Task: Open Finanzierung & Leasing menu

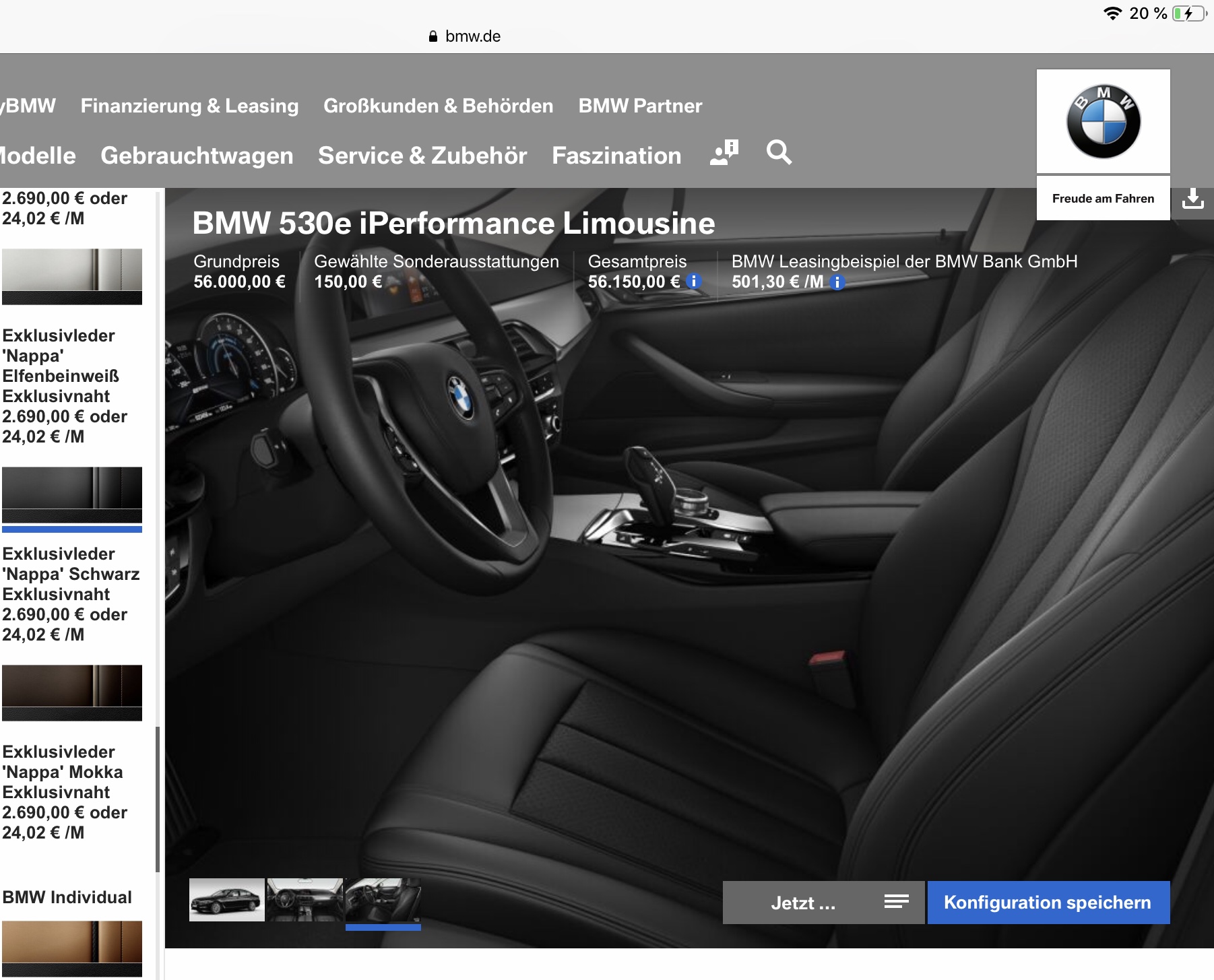Action: (189, 106)
